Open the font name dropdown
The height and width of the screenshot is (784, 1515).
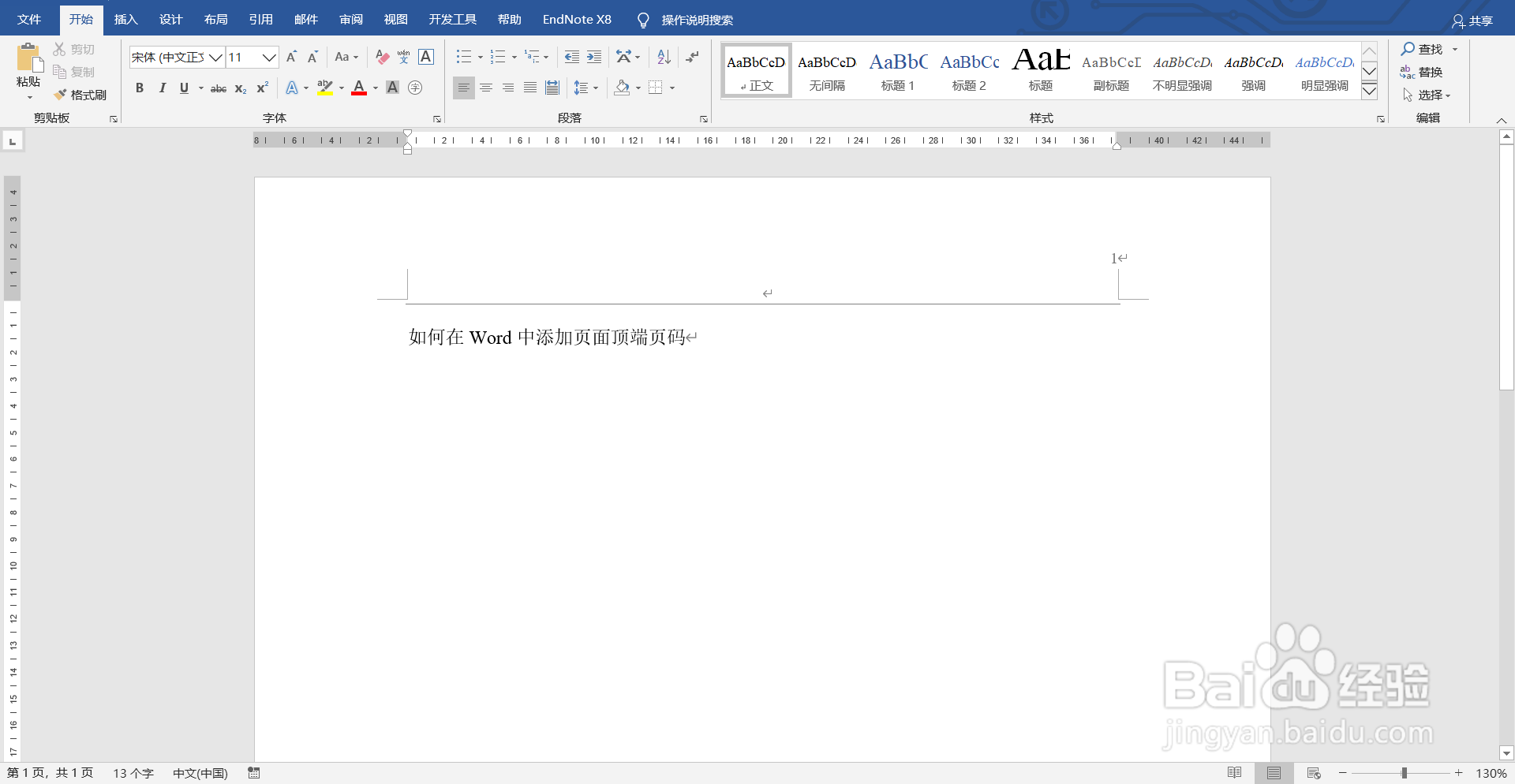pyautogui.click(x=217, y=57)
